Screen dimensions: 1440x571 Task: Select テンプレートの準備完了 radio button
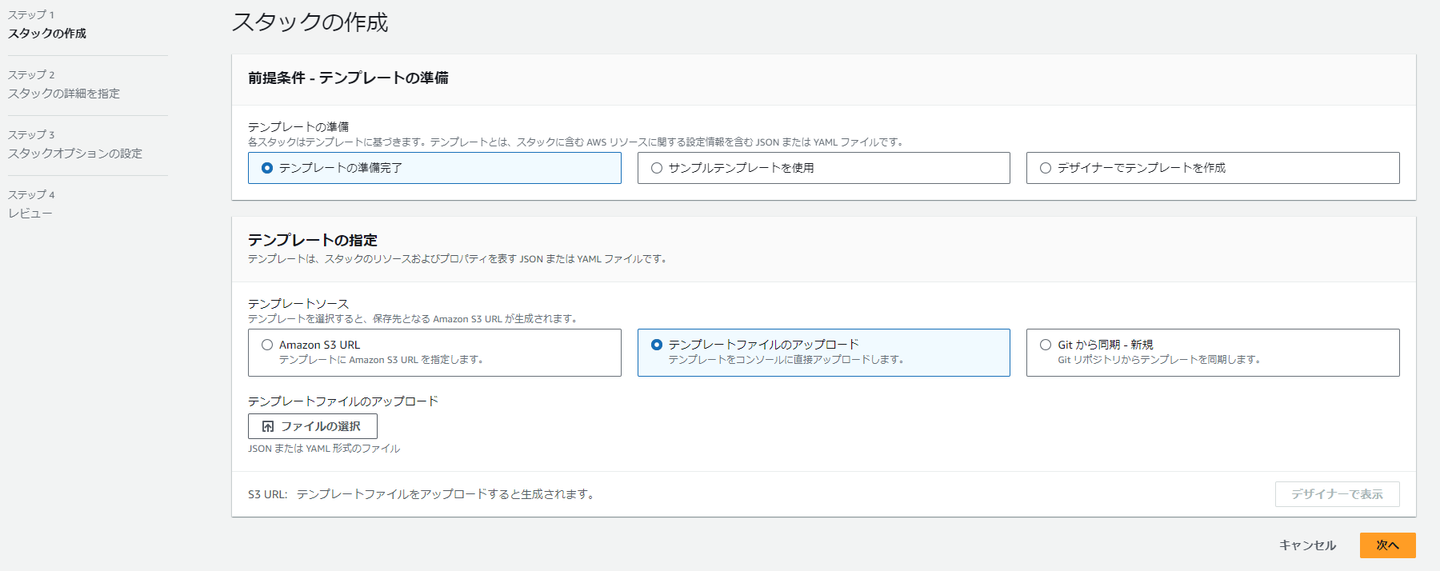click(x=267, y=168)
